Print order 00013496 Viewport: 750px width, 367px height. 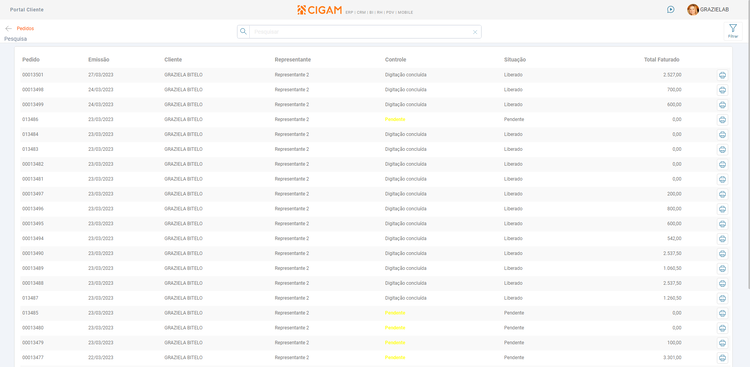722,209
